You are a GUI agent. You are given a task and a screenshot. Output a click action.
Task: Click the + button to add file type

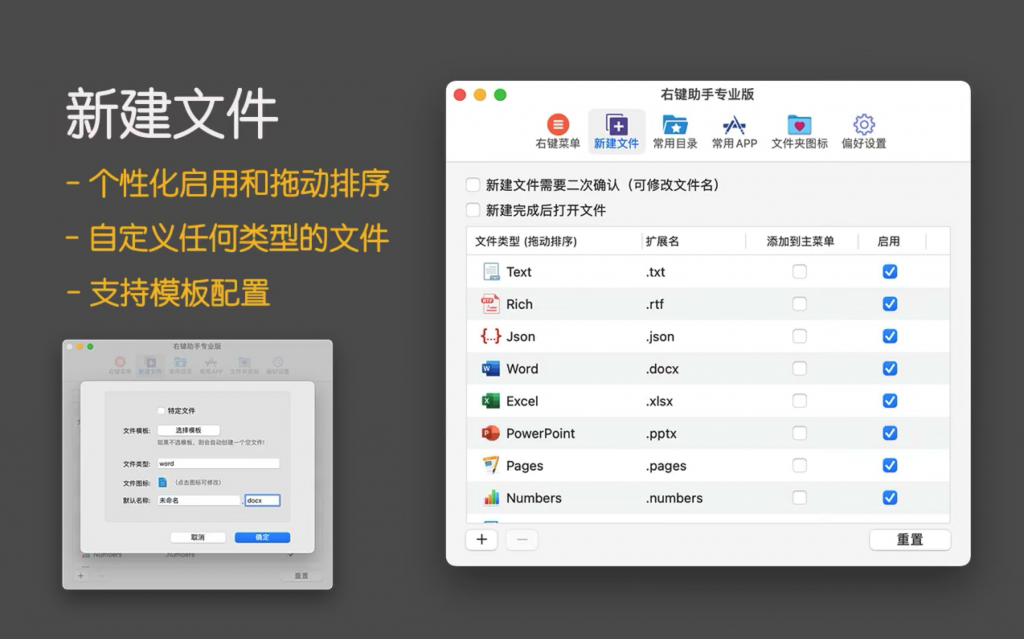coord(481,539)
